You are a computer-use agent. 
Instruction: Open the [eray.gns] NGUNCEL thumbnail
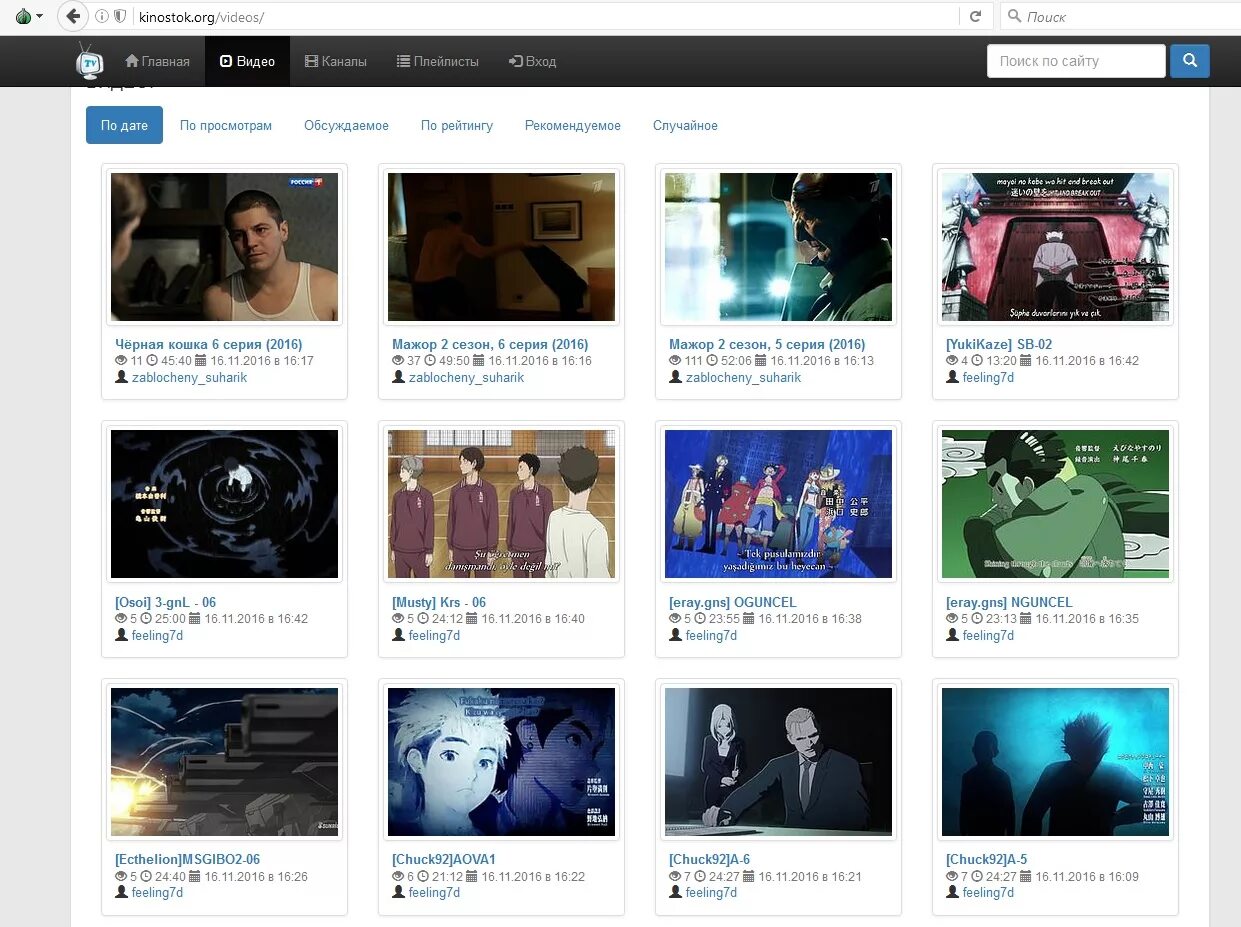click(x=1055, y=504)
